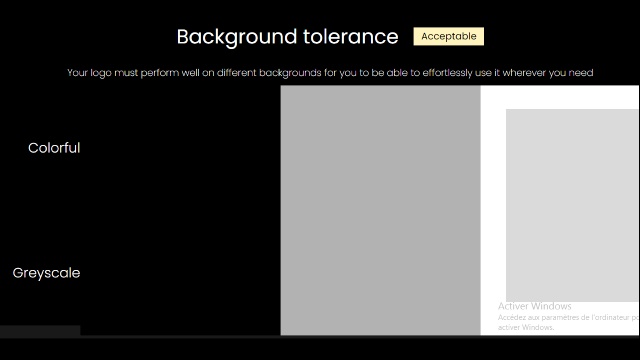Select the medium grey background preview panel
This screenshot has width=640, height=360.
click(380, 210)
